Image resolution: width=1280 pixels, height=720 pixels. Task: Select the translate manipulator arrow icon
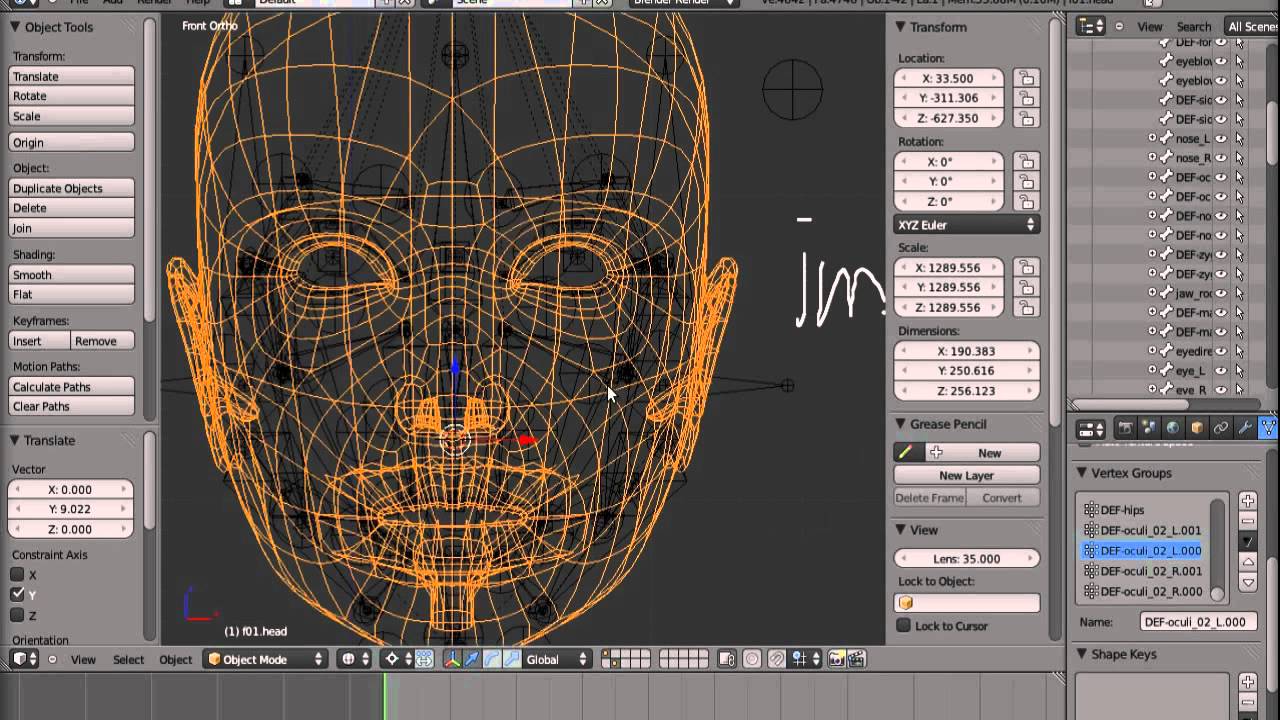coord(471,659)
